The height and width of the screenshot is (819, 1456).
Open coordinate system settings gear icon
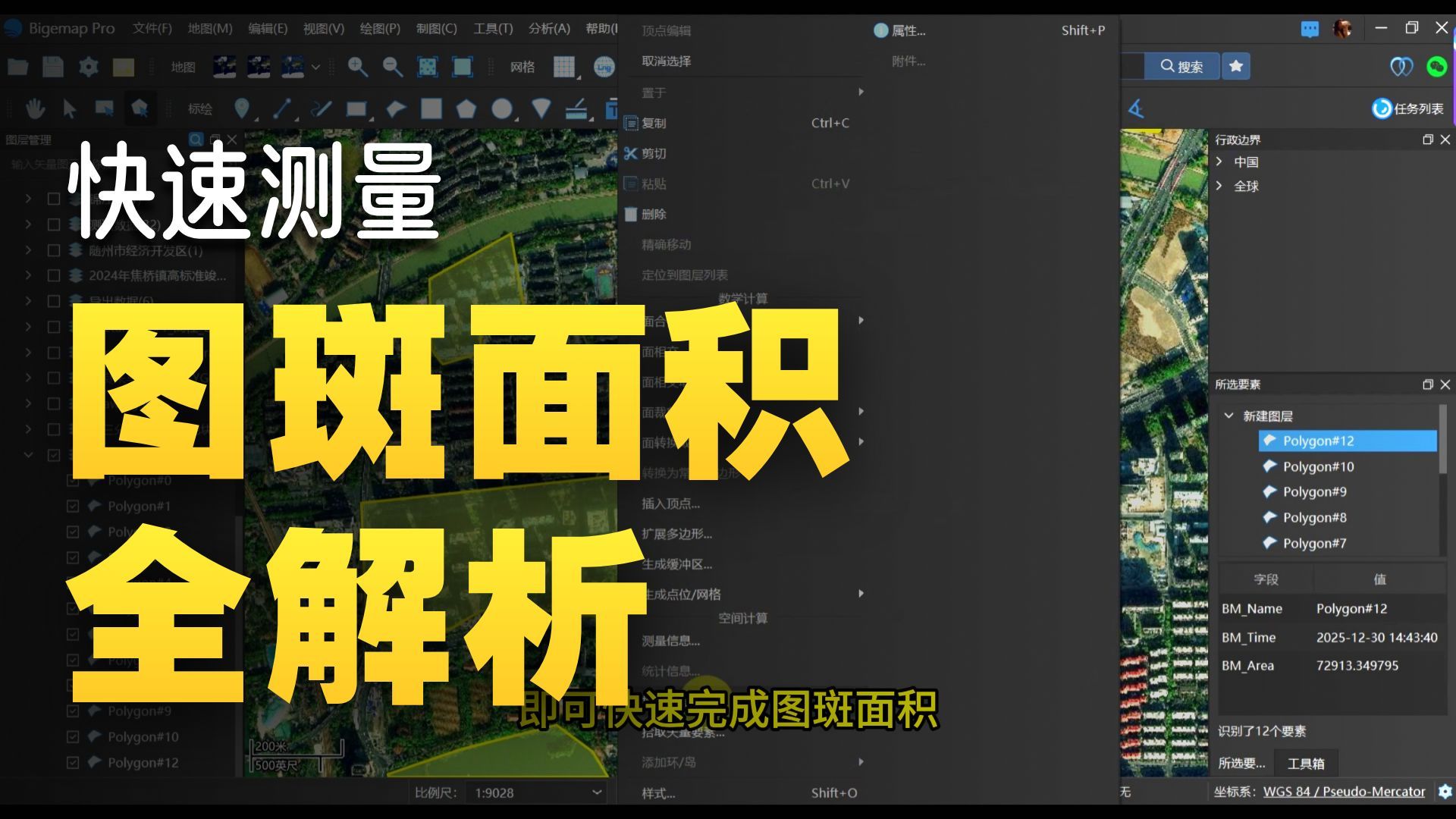(1445, 792)
